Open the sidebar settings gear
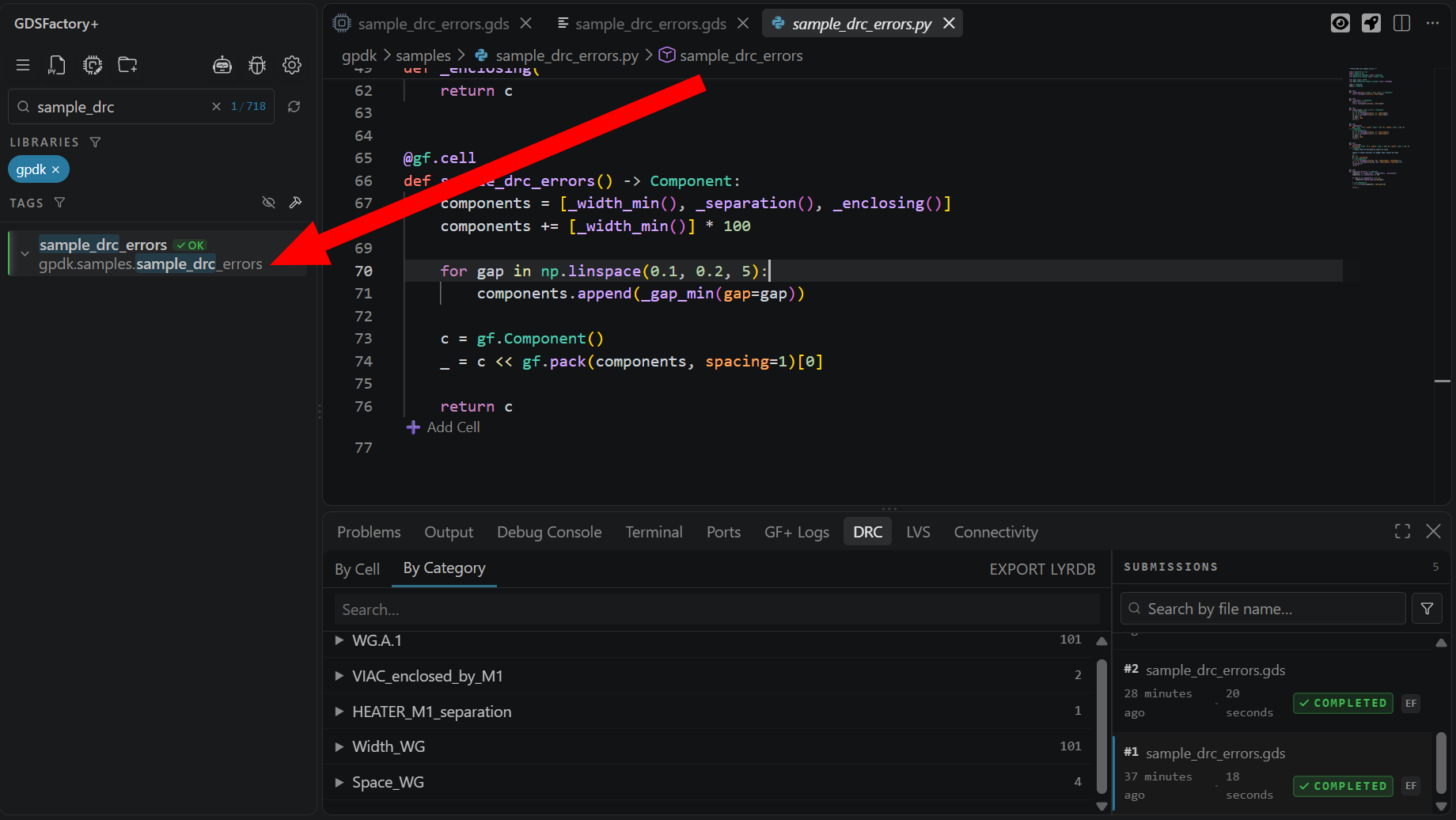 (x=292, y=65)
